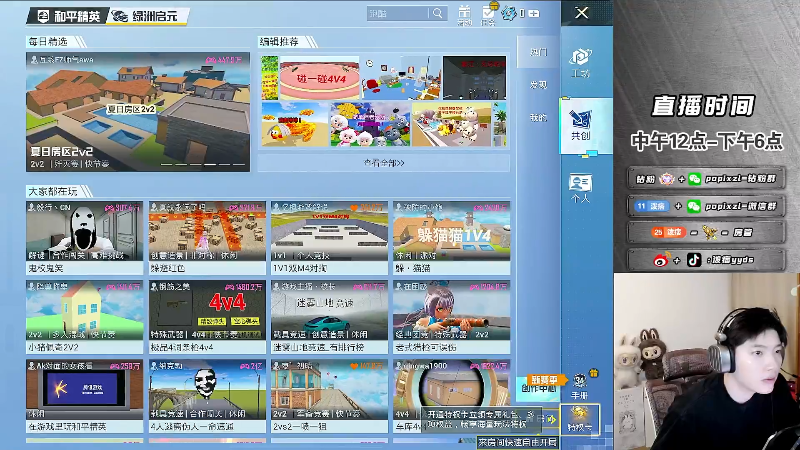Open the 鬼哭鬼笑 map card
The image size is (800, 450).
[x=85, y=238]
